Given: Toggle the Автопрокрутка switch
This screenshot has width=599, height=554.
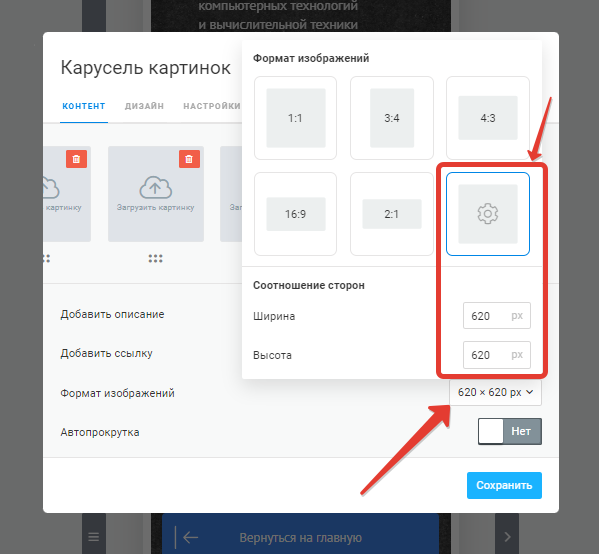Looking at the screenshot, I should click(x=510, y=431).
